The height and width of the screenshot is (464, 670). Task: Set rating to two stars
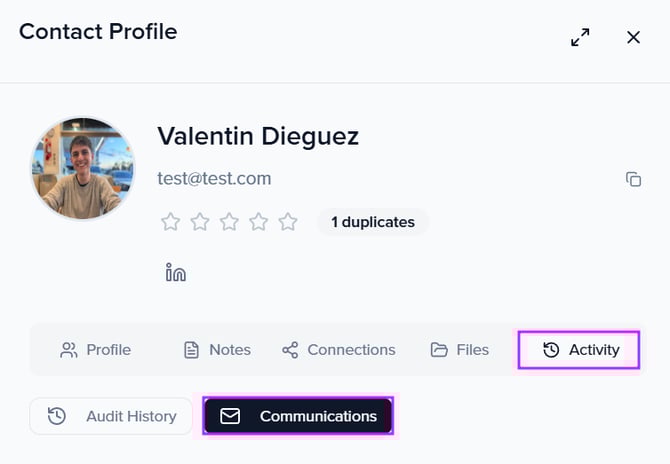(x=200, y=222)
